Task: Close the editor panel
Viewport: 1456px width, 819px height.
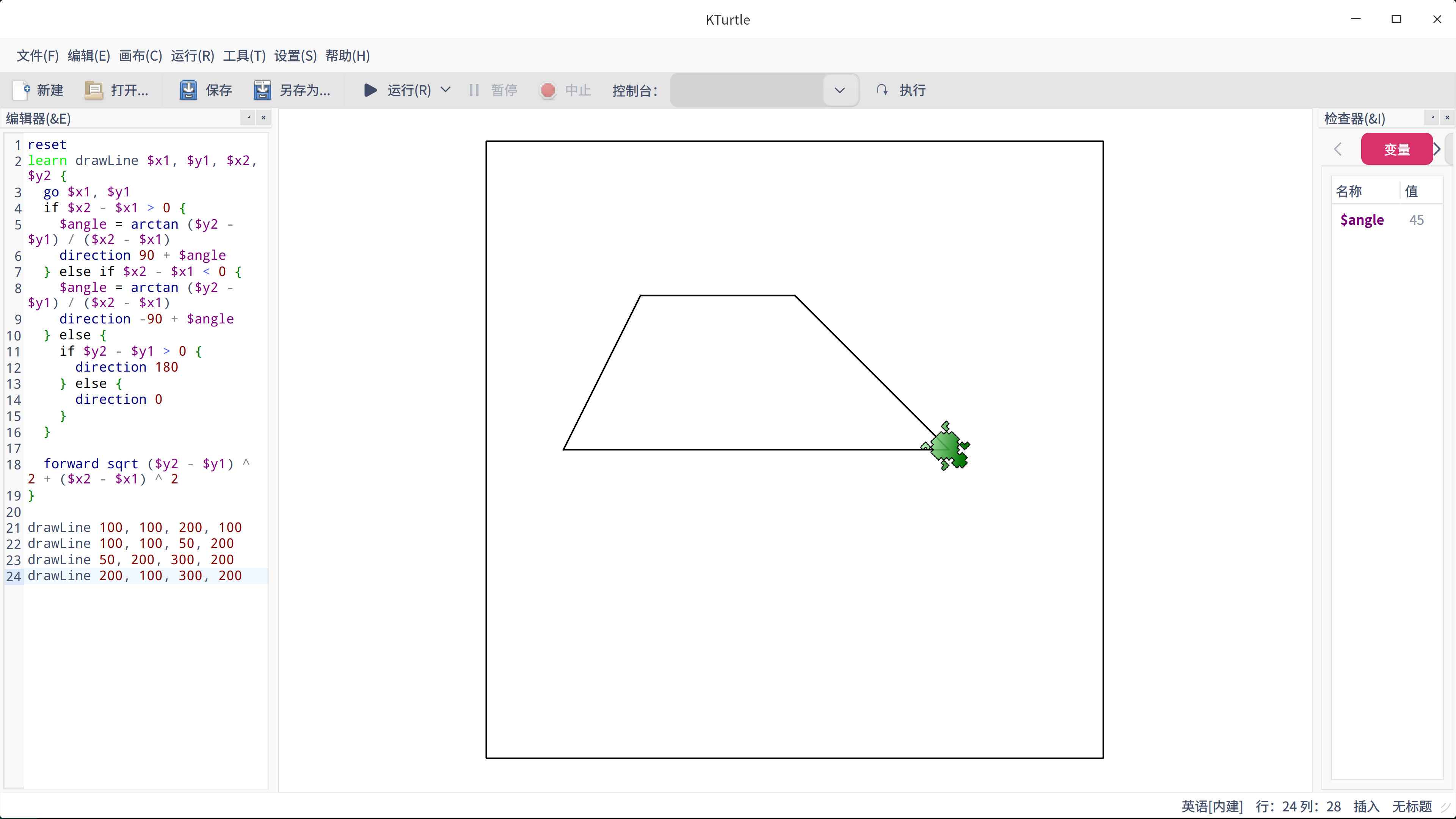Action: pyautogui.click(x=264, y=118)
